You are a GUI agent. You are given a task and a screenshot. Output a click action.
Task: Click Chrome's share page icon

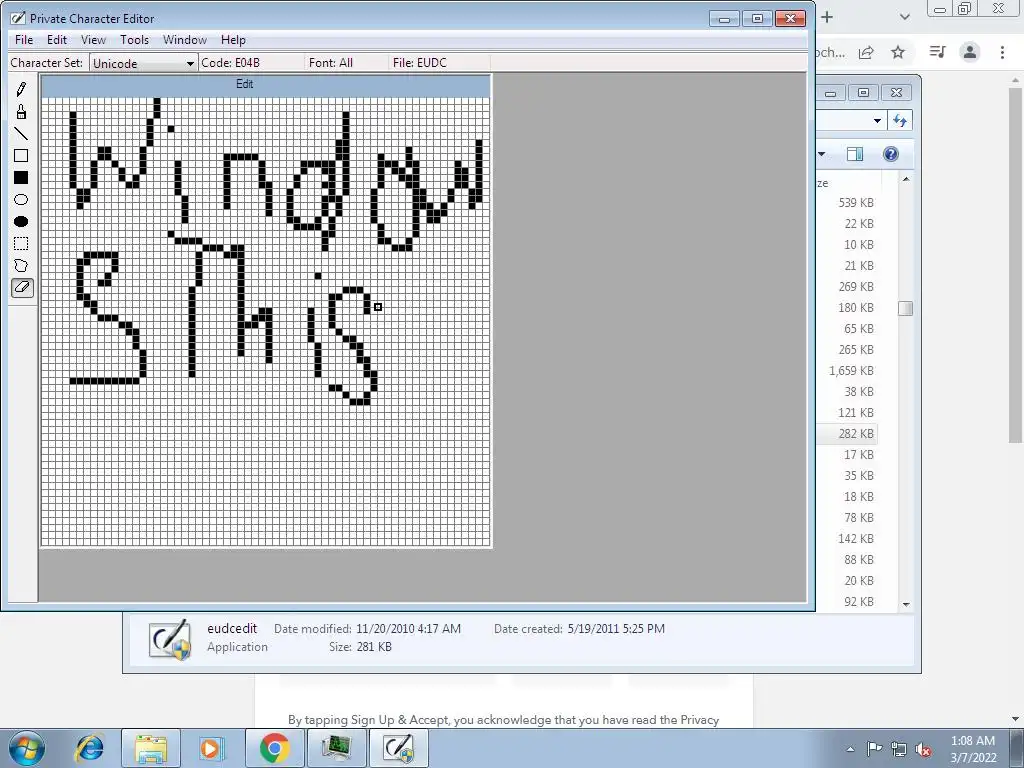click(866, 52)
